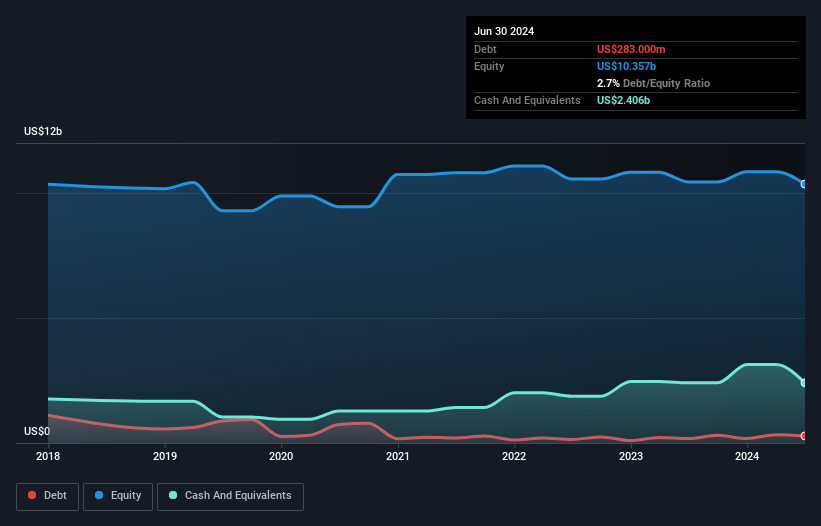821x526 pixels.
Task: Click the 2.7% Debt/Equity Ratio text
Action: (653, 83)
